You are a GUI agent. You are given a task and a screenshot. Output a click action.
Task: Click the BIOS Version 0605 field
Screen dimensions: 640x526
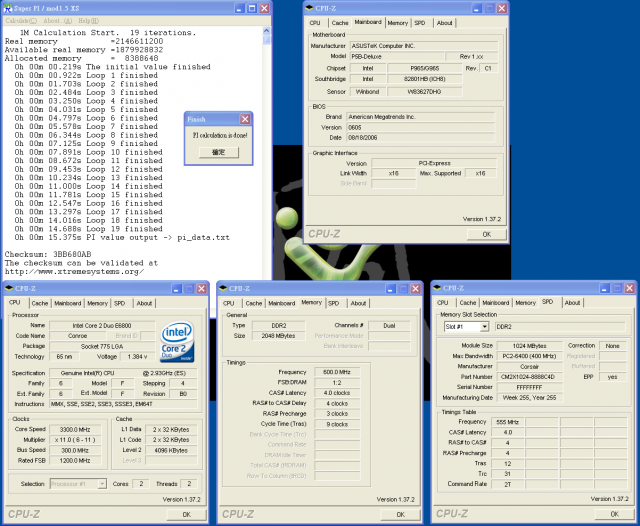pyautogui.click(x=420, y=127)
